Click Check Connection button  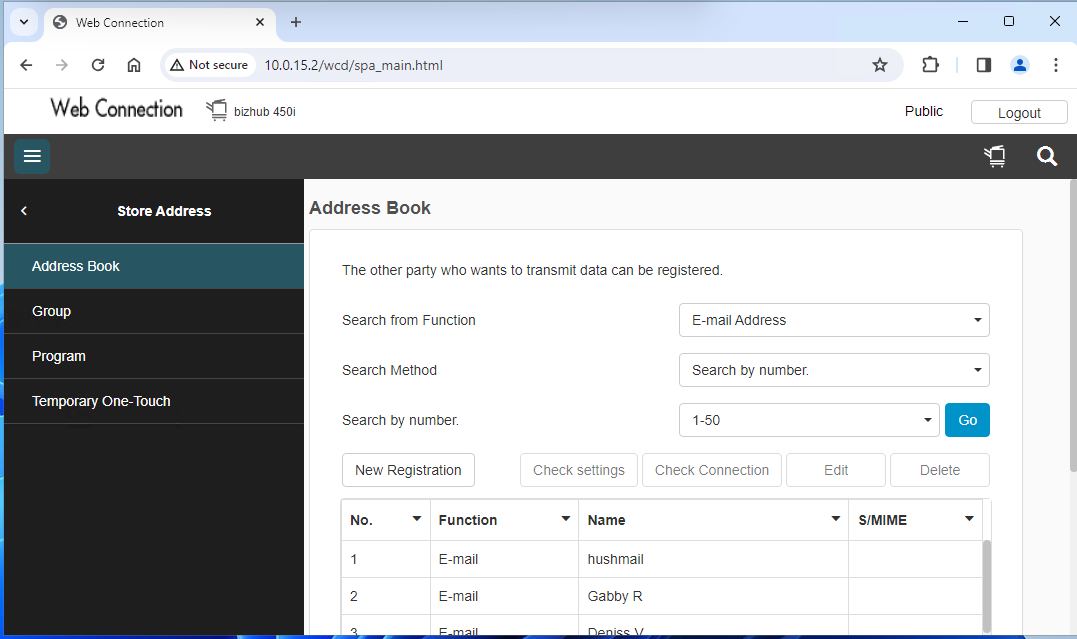click(x=712, y=470)
